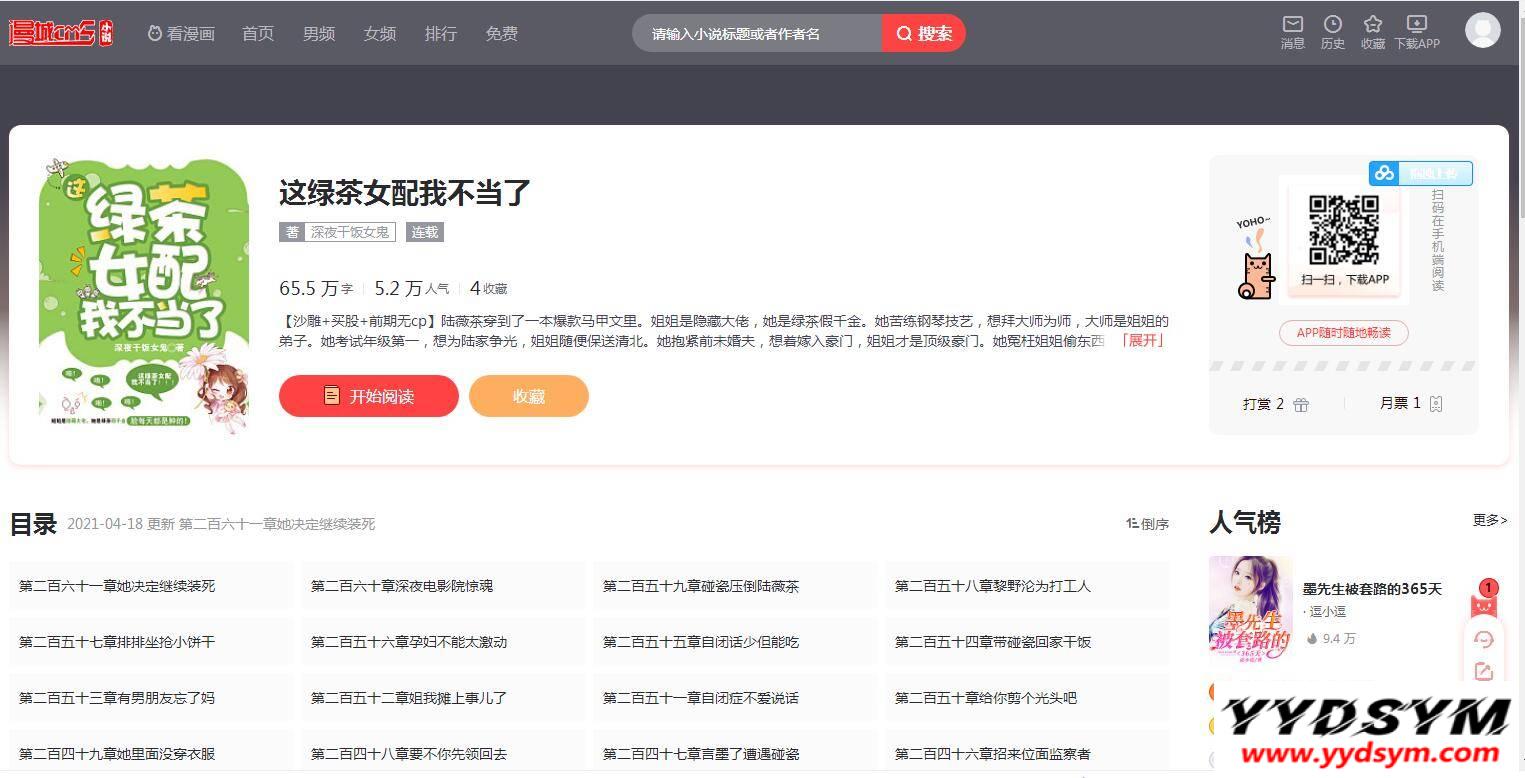Click the 打赏 gift icon

coord(1300,404)
